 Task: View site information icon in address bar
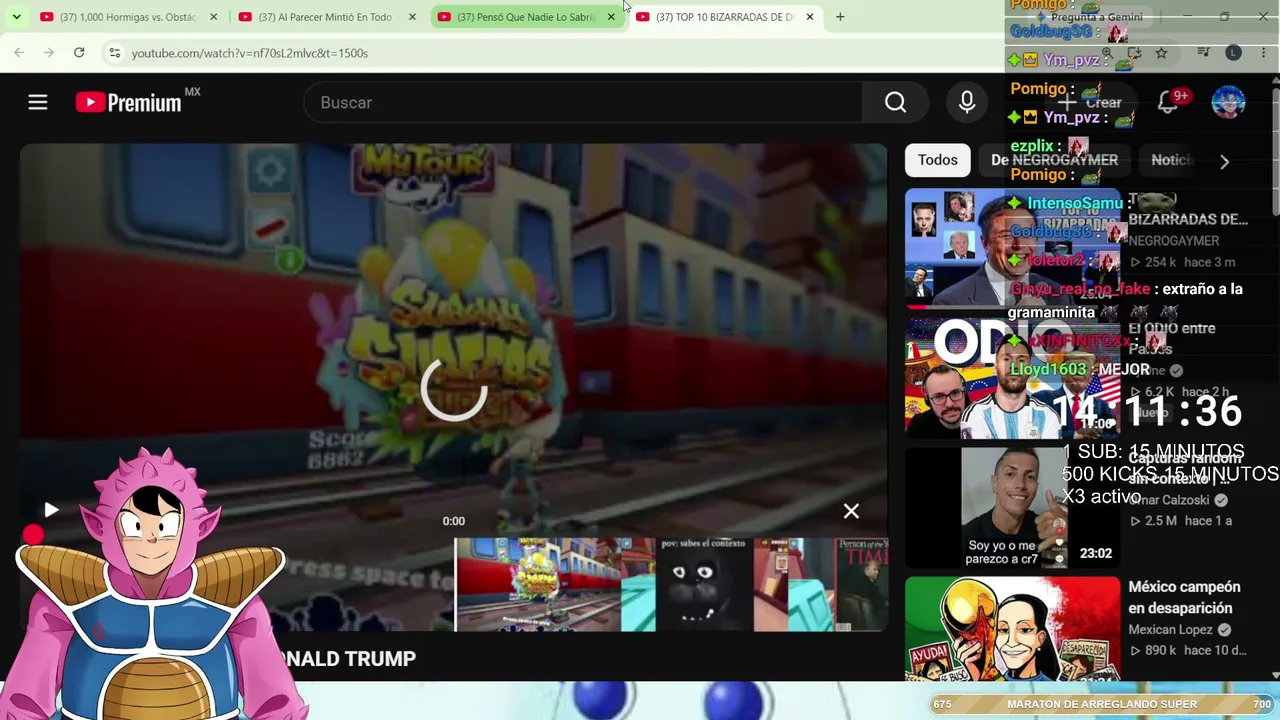point(114,53)
